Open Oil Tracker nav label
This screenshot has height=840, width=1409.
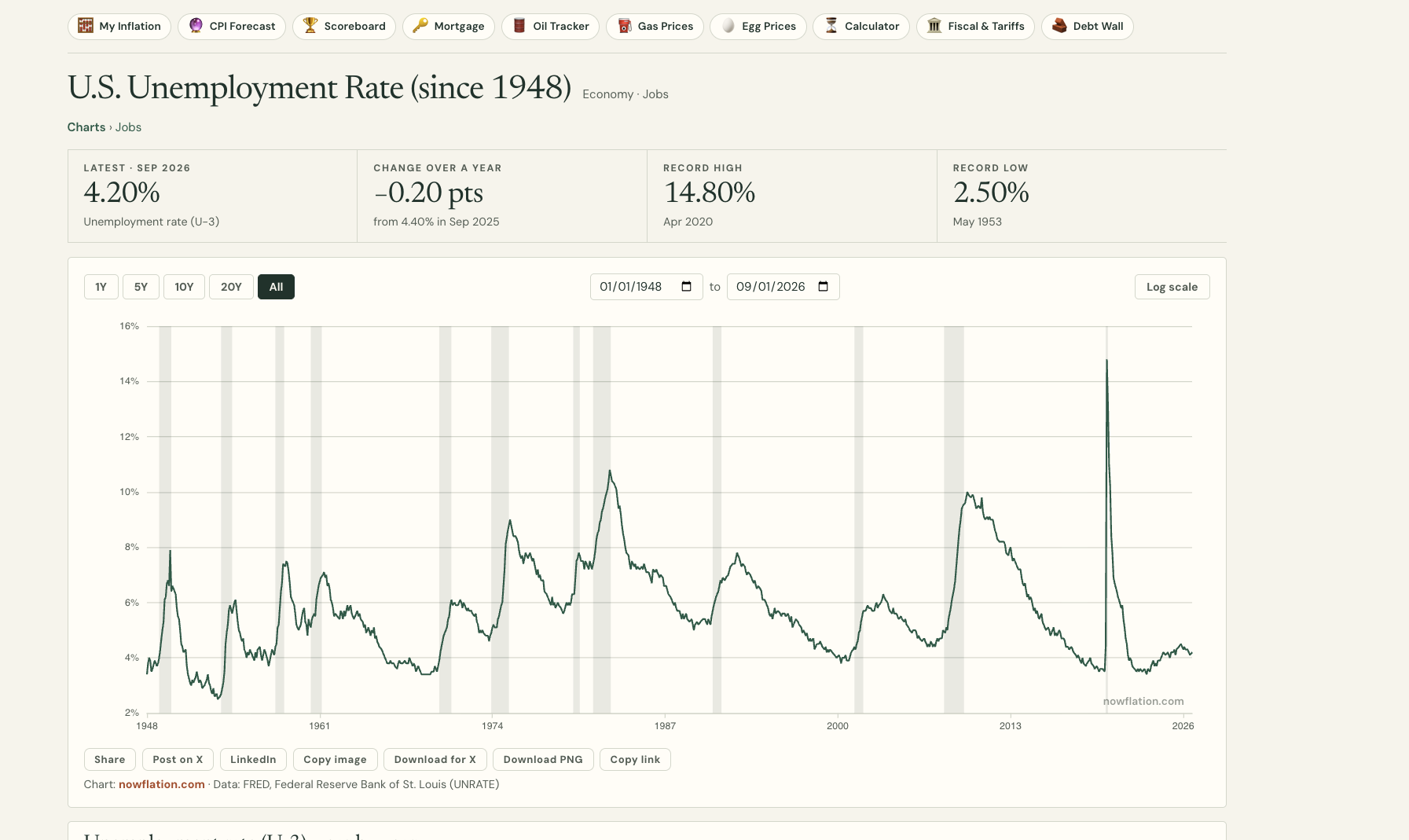click(x=561, y=26)
